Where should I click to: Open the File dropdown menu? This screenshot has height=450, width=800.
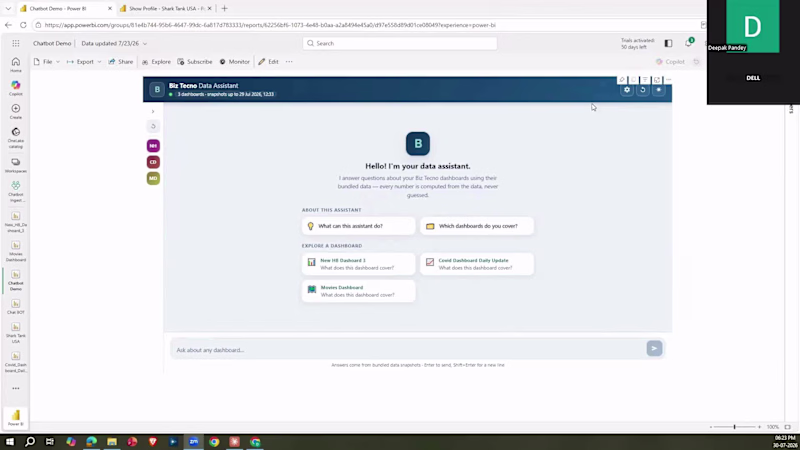[x=47, y=62]
